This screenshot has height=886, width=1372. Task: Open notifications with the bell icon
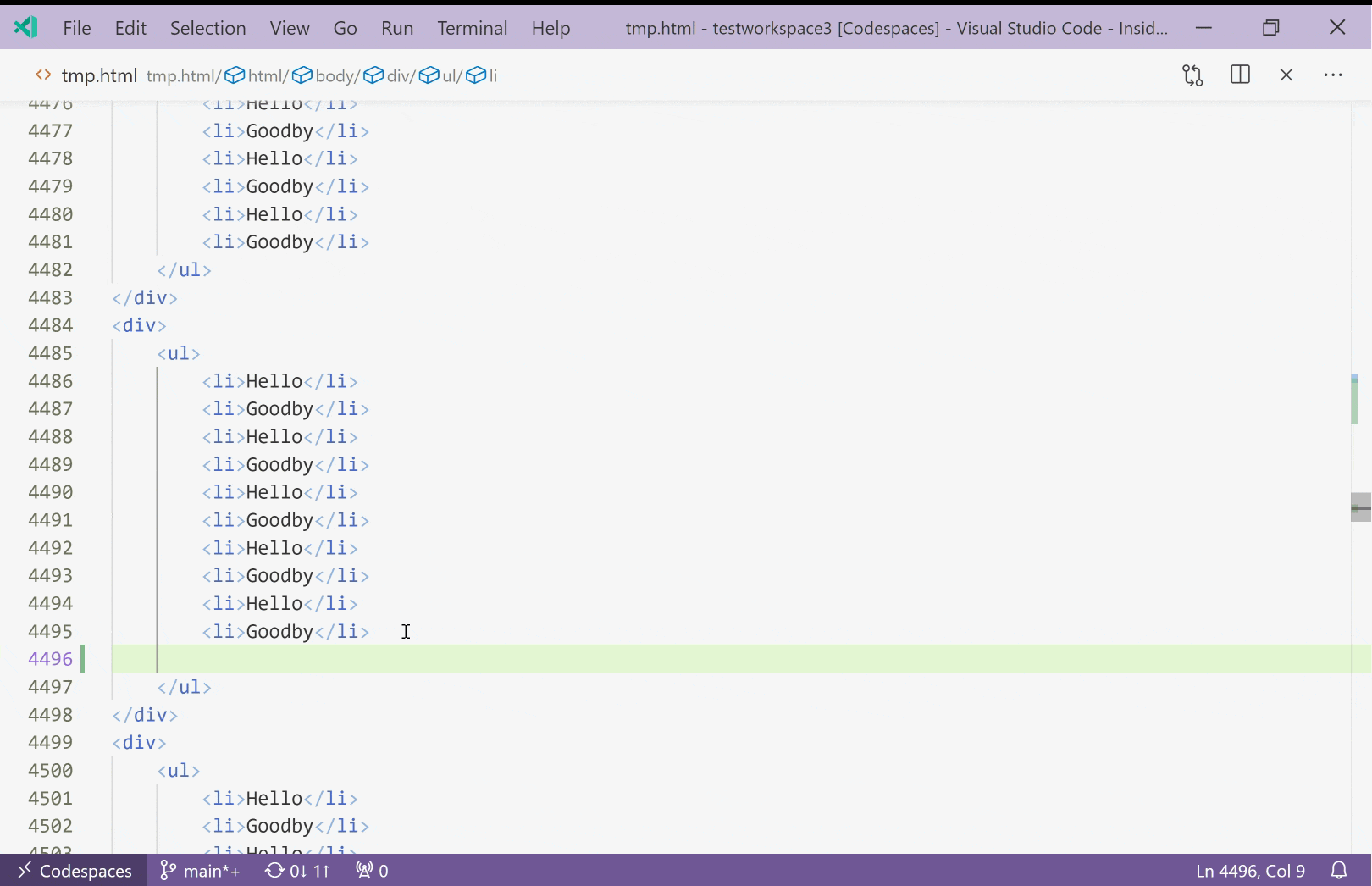tap(1341, 871)
